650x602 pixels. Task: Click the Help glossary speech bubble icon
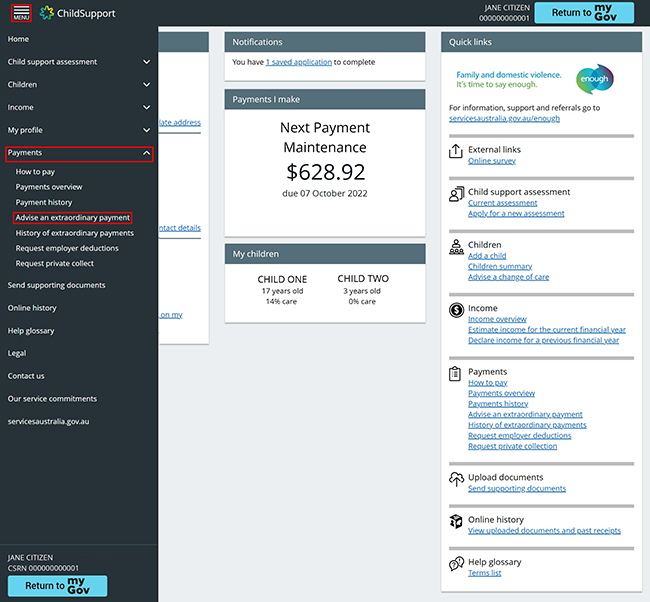point(456,563)
